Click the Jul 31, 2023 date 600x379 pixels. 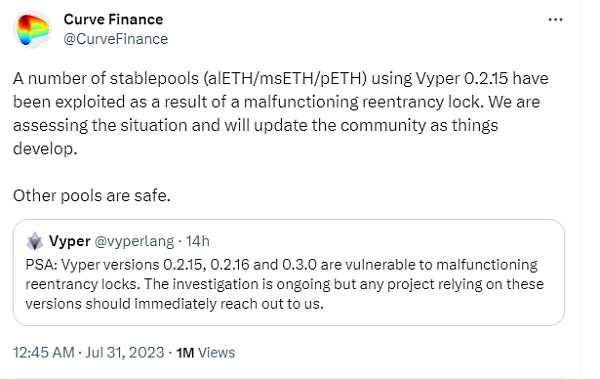point(125,353)
